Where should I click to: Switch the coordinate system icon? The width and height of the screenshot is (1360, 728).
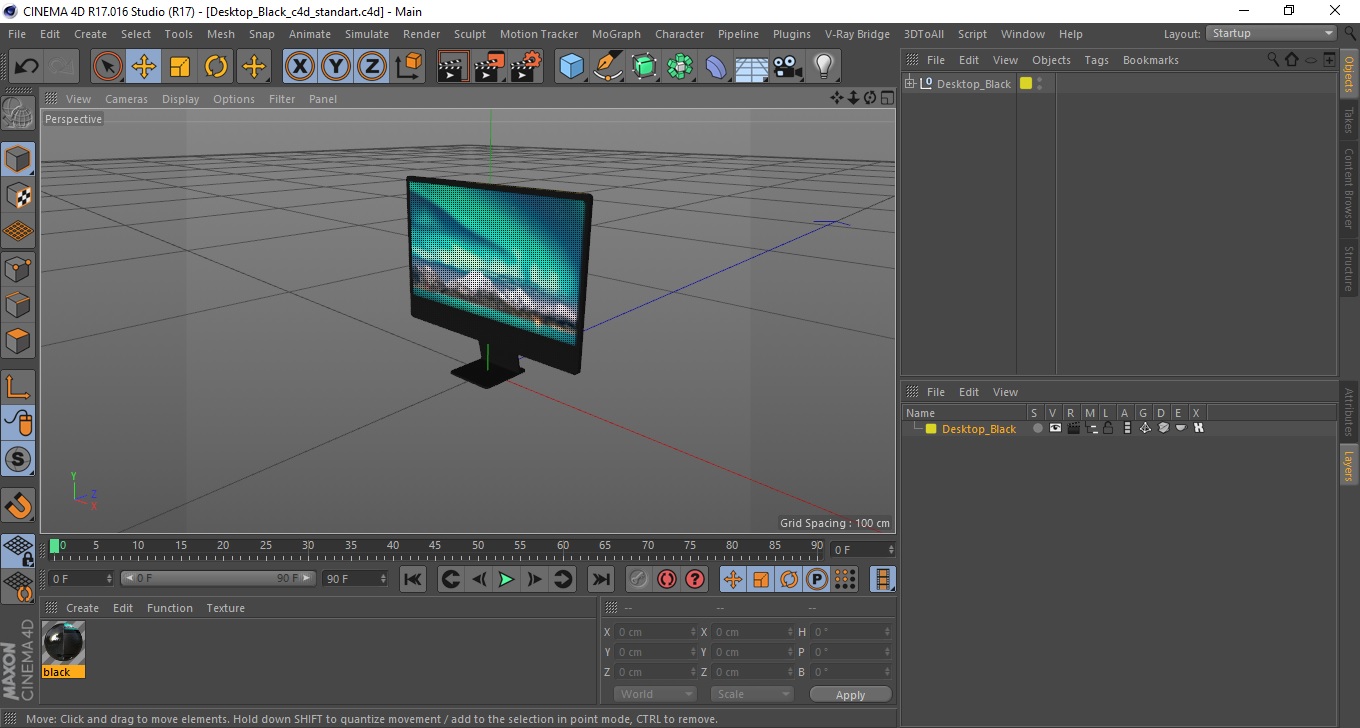pyautogui.click(x=408, y=67)
